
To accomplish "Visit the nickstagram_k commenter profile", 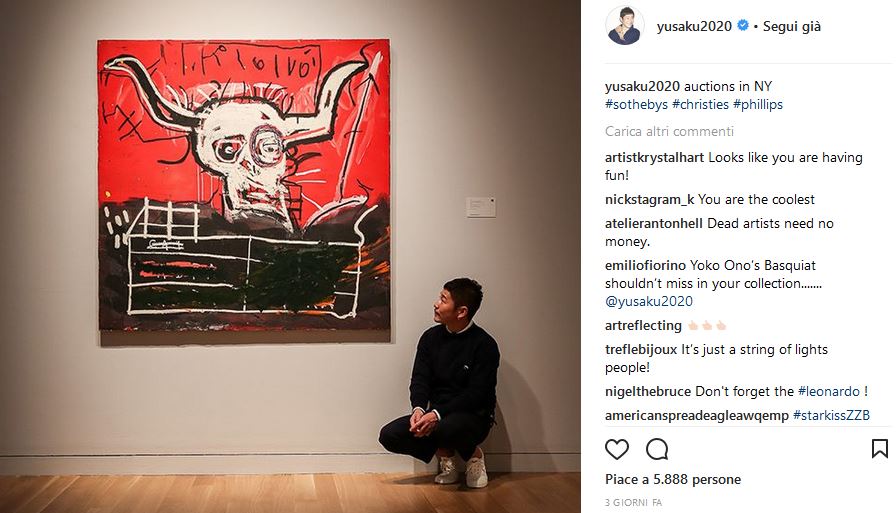I will (x=650, y=199).
